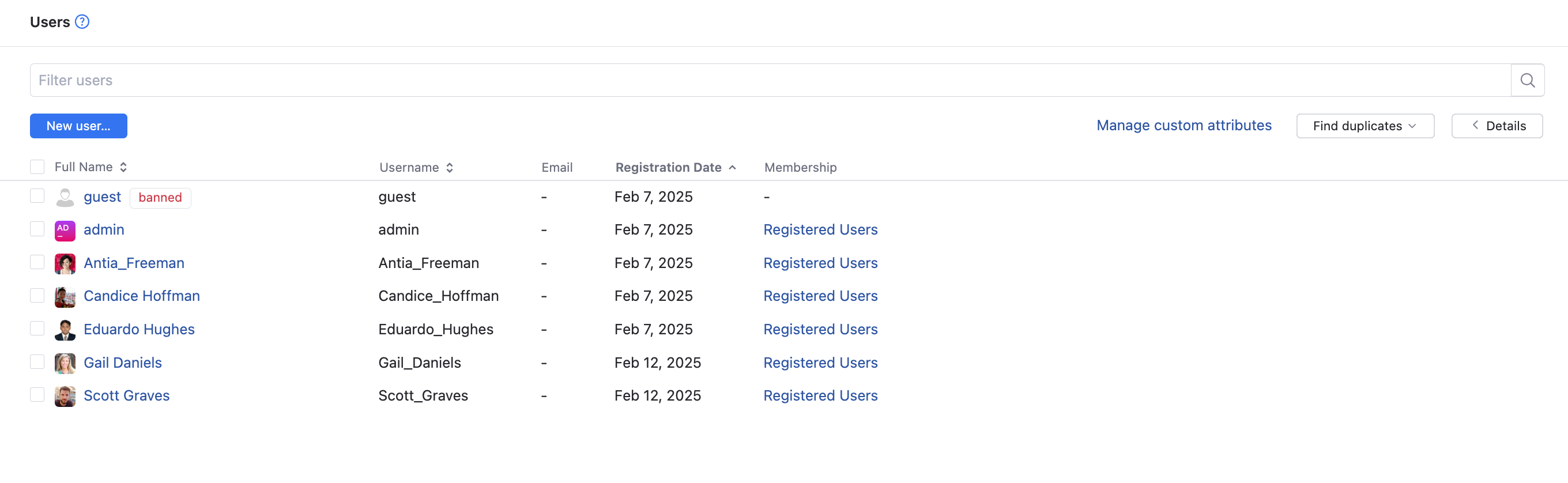Open Registered Users group for admin

(x=820, y=230)
